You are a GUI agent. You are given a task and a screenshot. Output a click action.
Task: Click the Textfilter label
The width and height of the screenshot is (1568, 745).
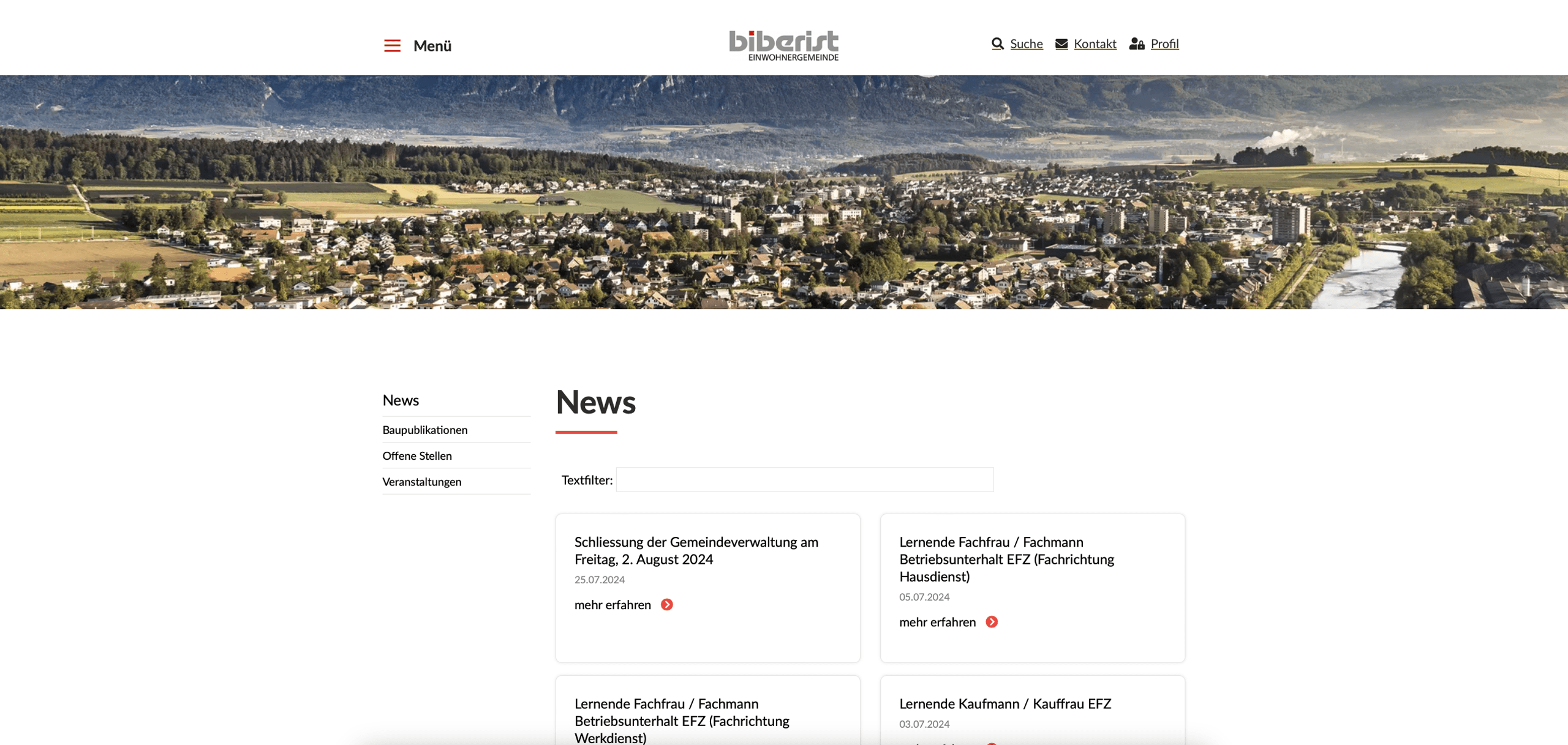point(586,480)
